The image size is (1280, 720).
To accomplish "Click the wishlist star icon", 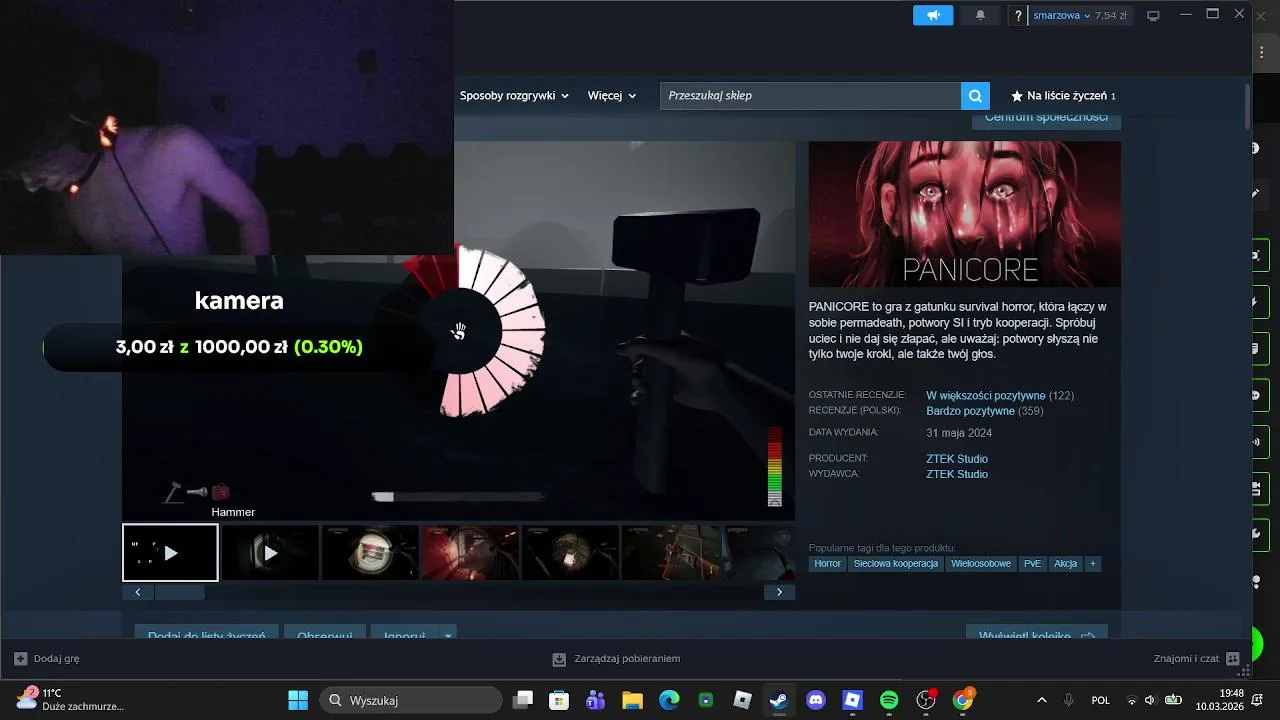I will click(x=1017, y=96).
